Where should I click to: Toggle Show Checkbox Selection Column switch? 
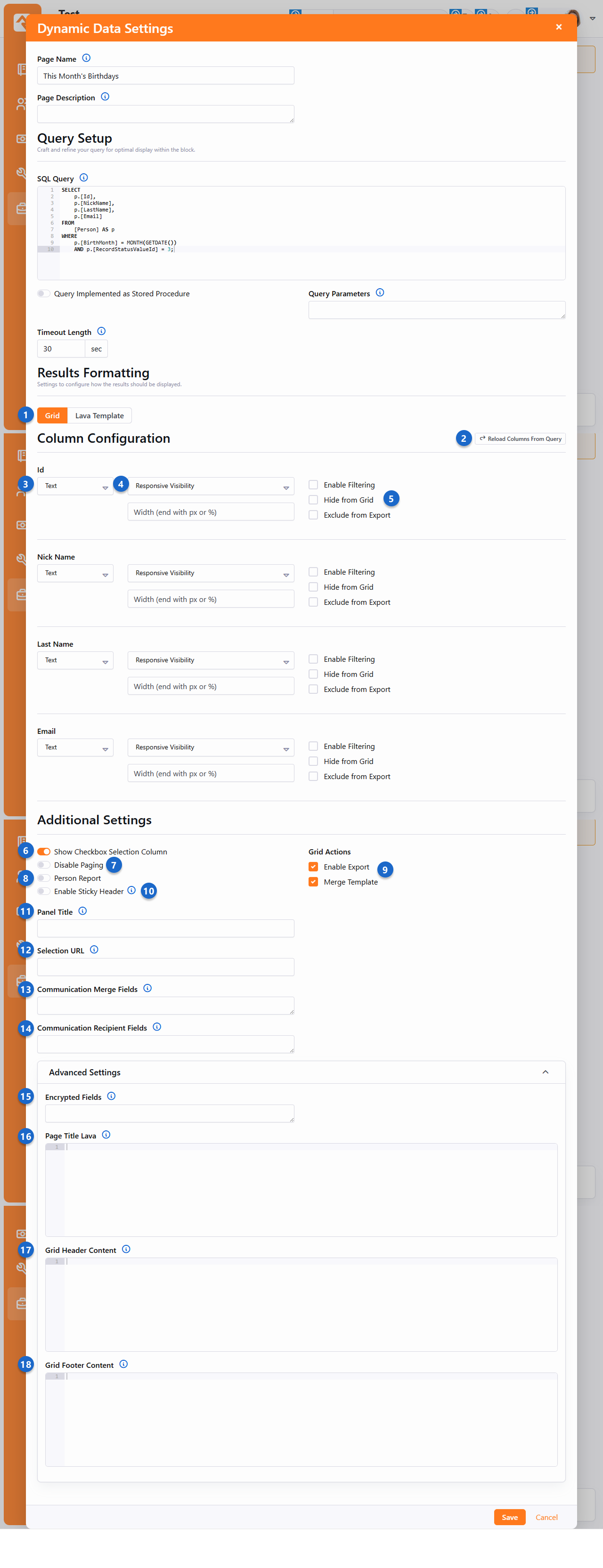[x=44, y=852]
